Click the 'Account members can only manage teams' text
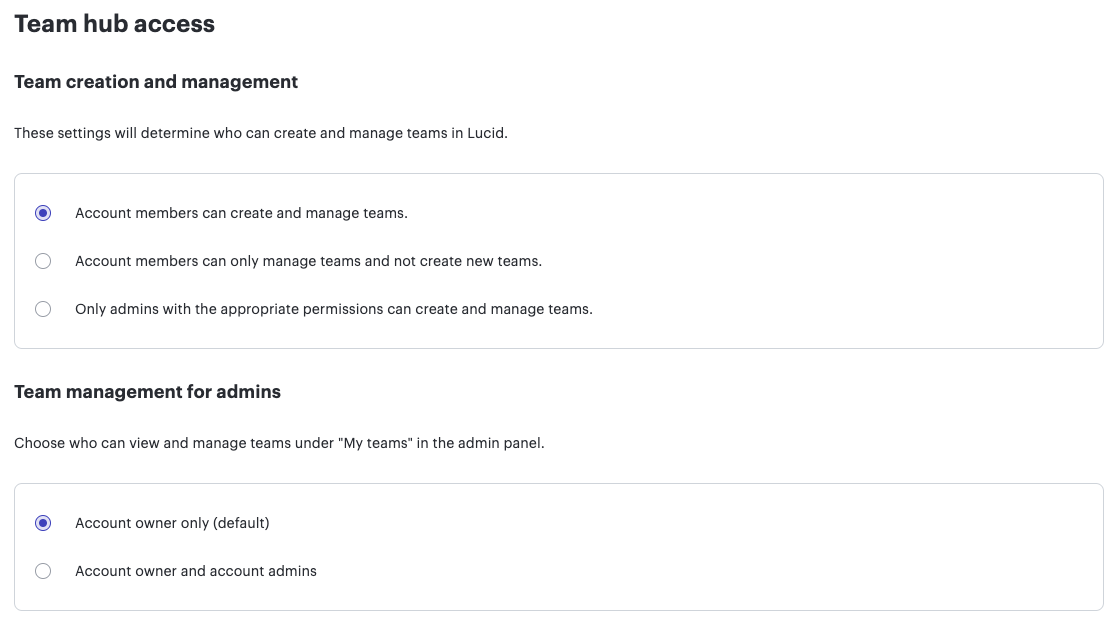Image resolution: width=1118 pixels, height=640 pixels. 307,261
